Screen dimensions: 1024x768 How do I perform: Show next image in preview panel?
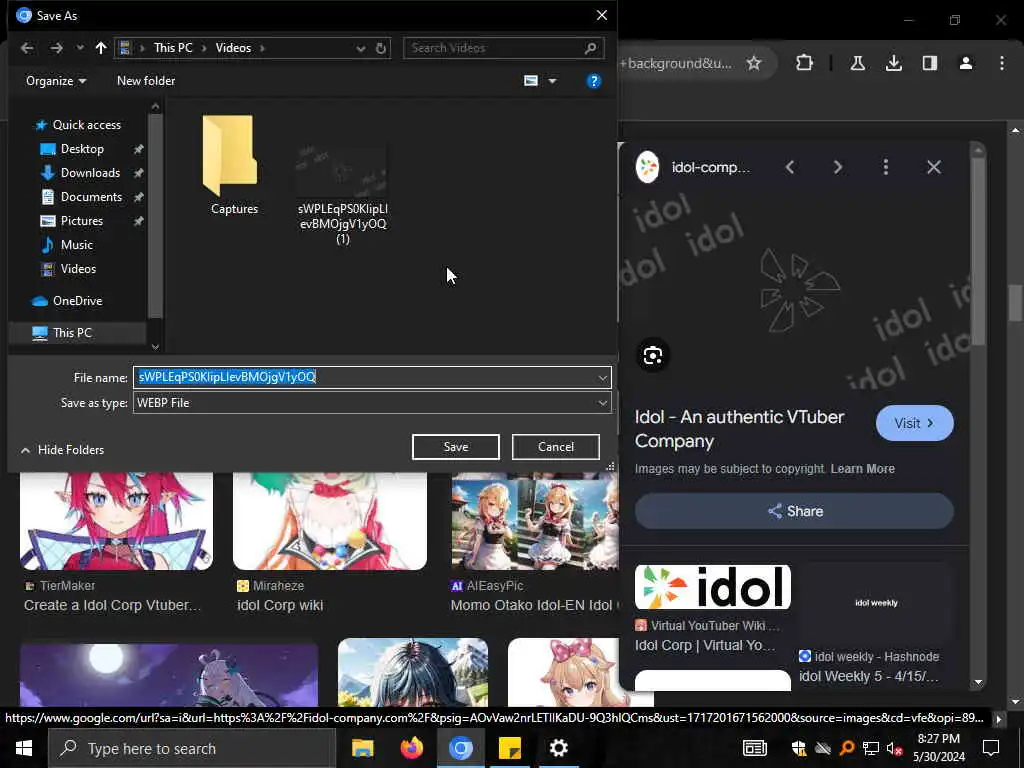838,167
